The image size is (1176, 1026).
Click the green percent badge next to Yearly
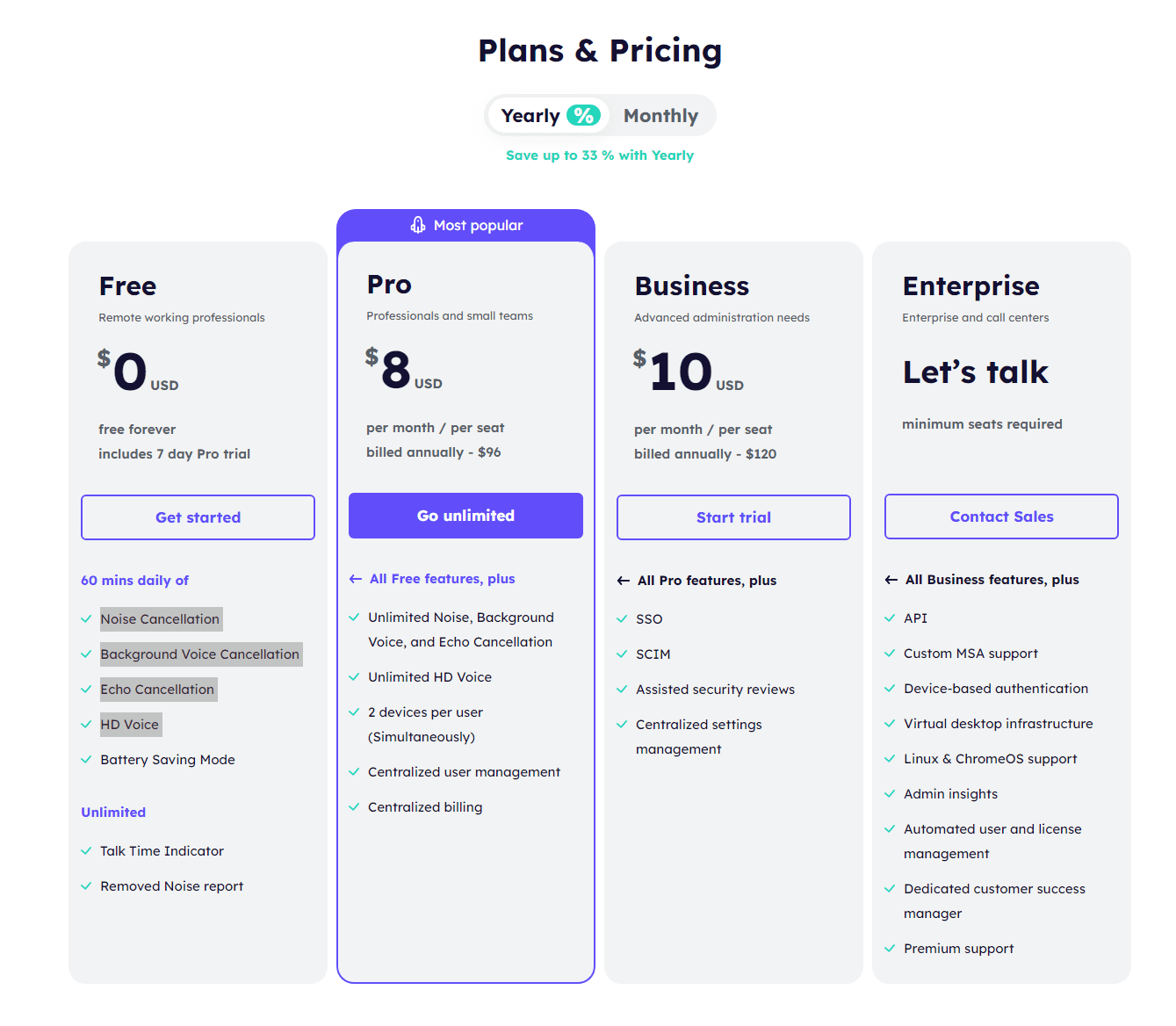(x=583, y=115)
